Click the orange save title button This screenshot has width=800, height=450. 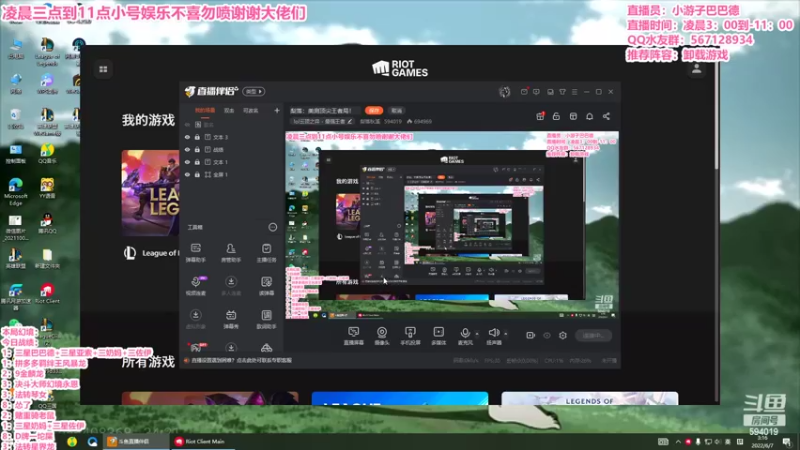click(x=374, y=110)
